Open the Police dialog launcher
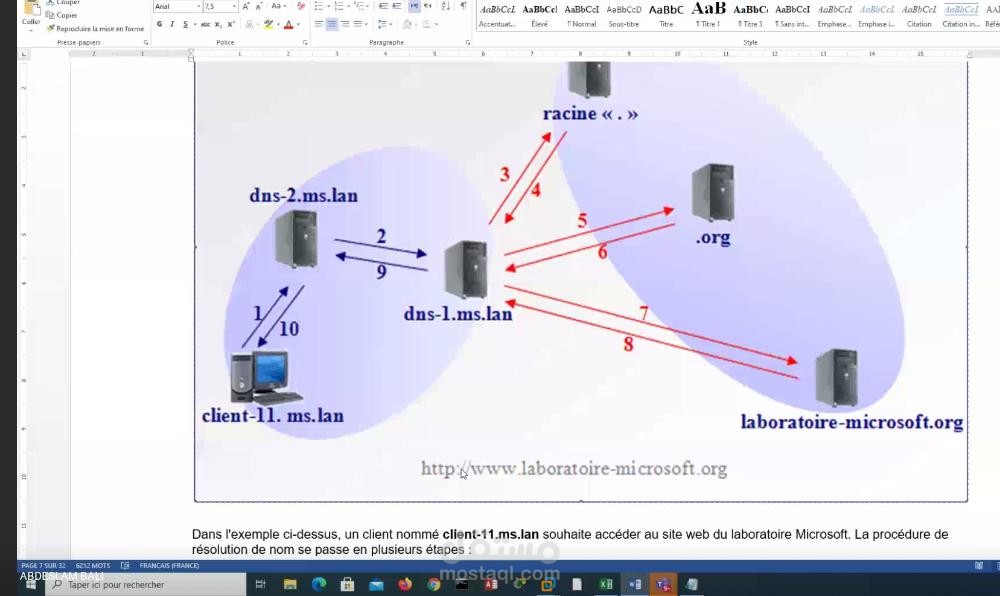 pos(305,43)
